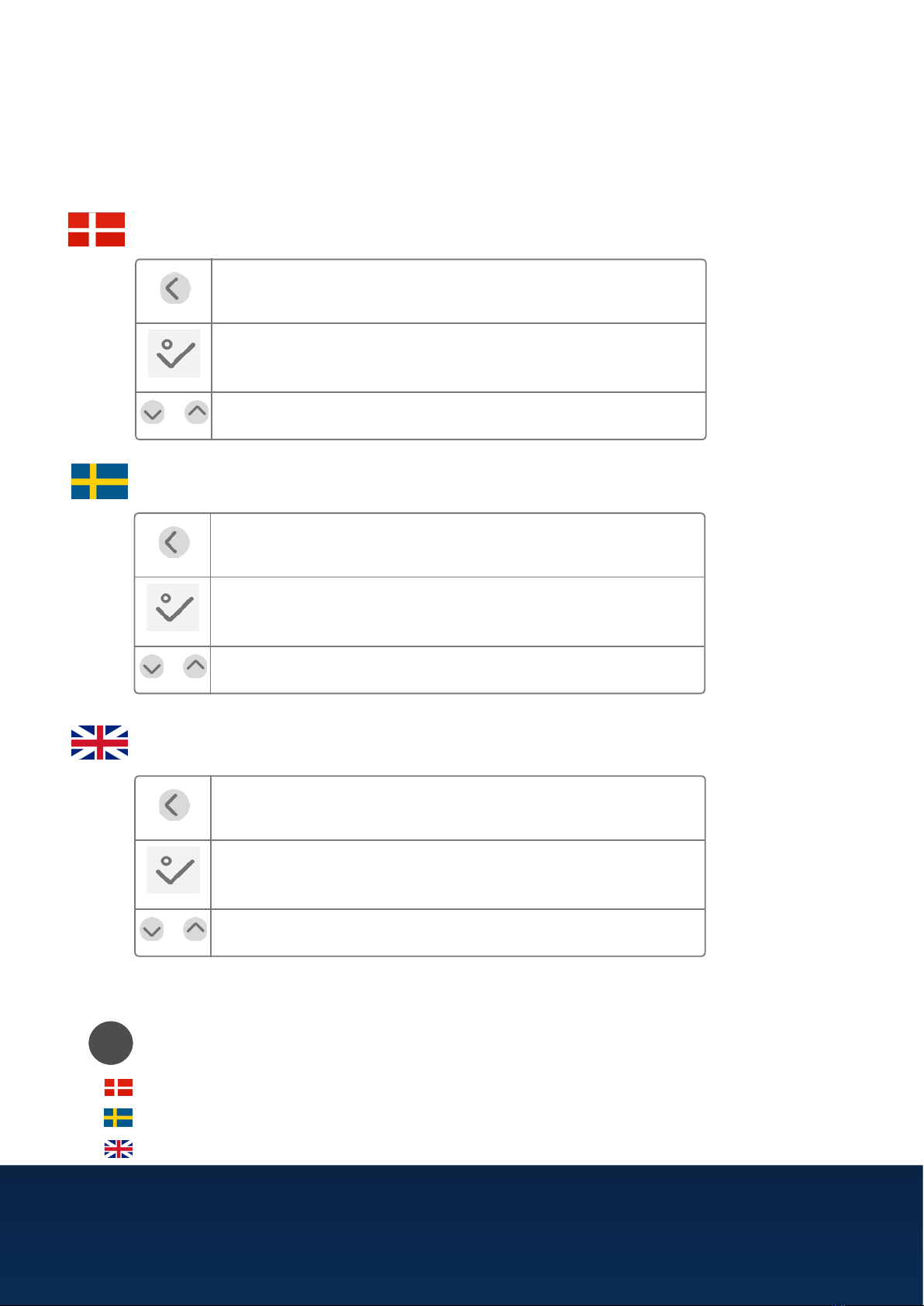Click the up chevron in the Danish table

point(197,412)
